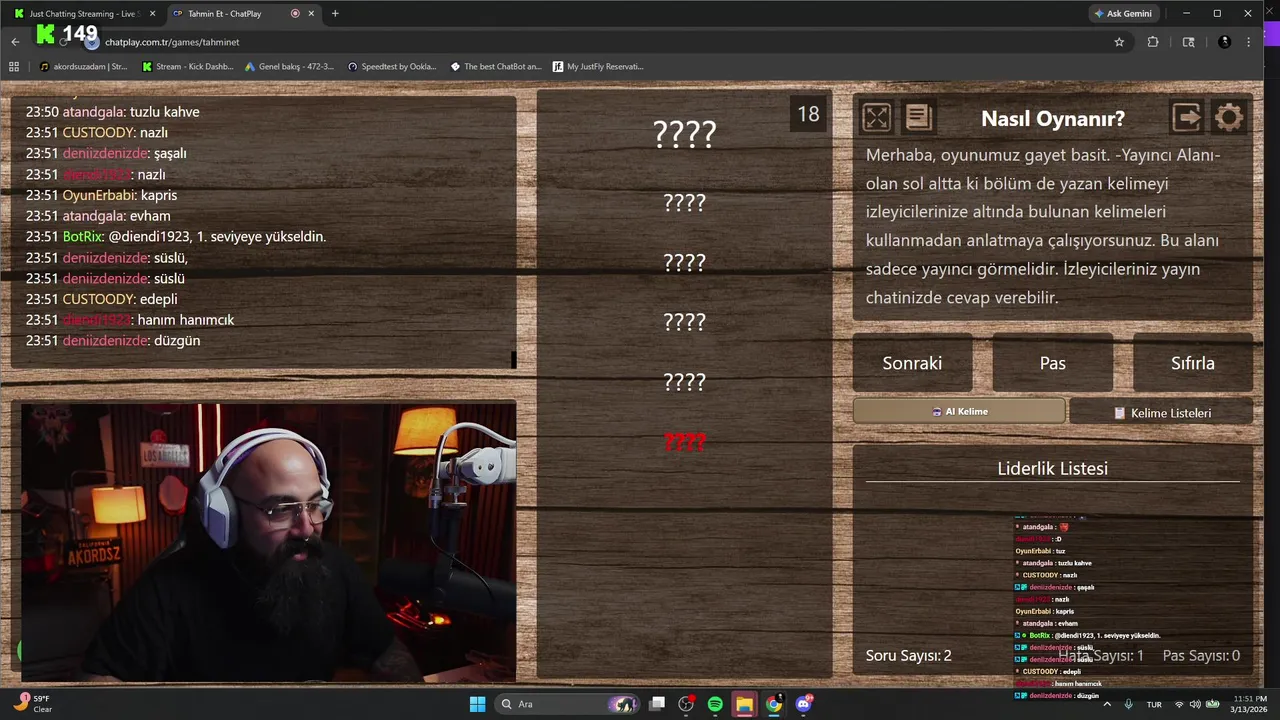Click the Sonraki button

point(912,363)
